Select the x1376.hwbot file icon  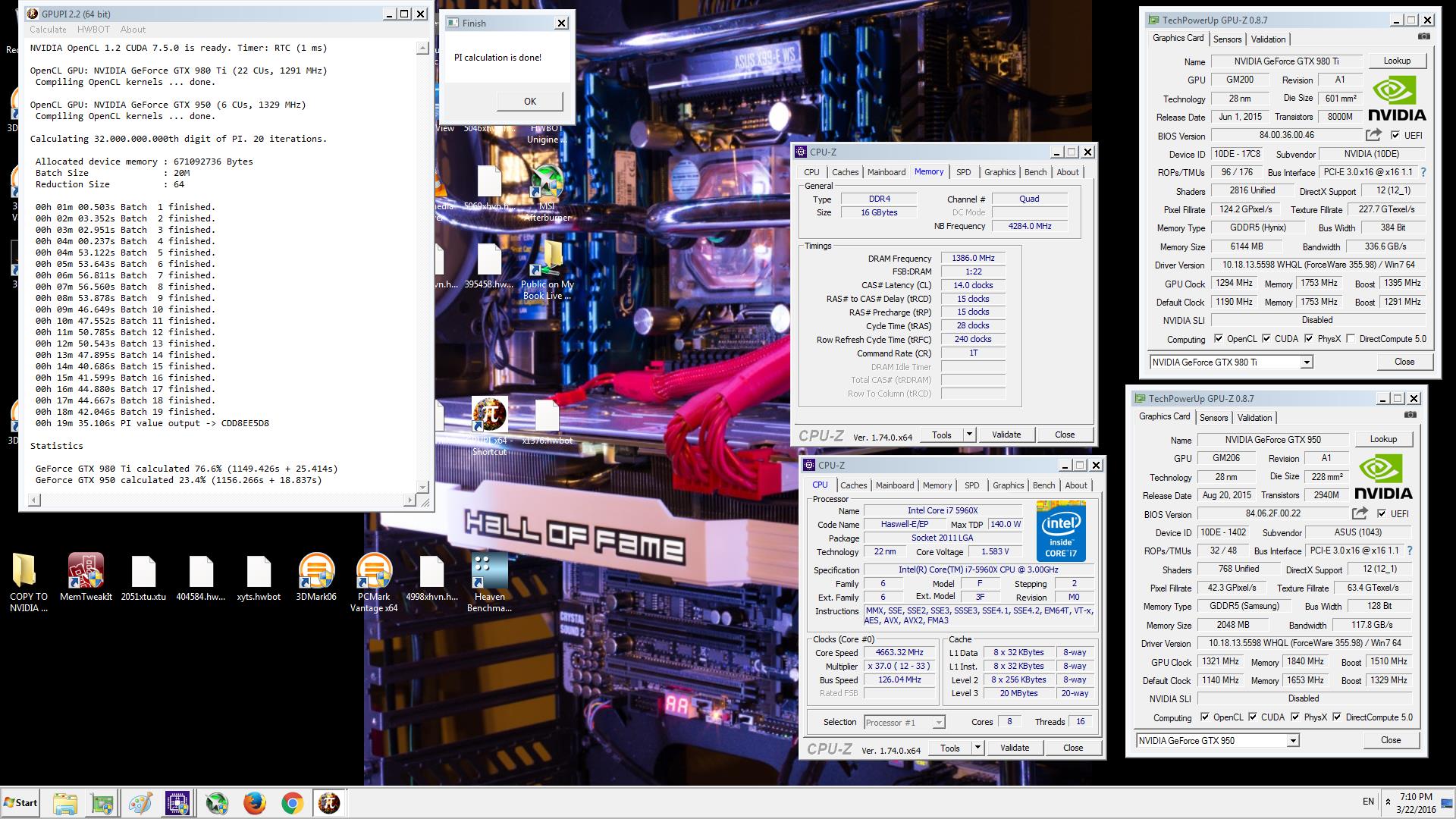tap(547, 416)
